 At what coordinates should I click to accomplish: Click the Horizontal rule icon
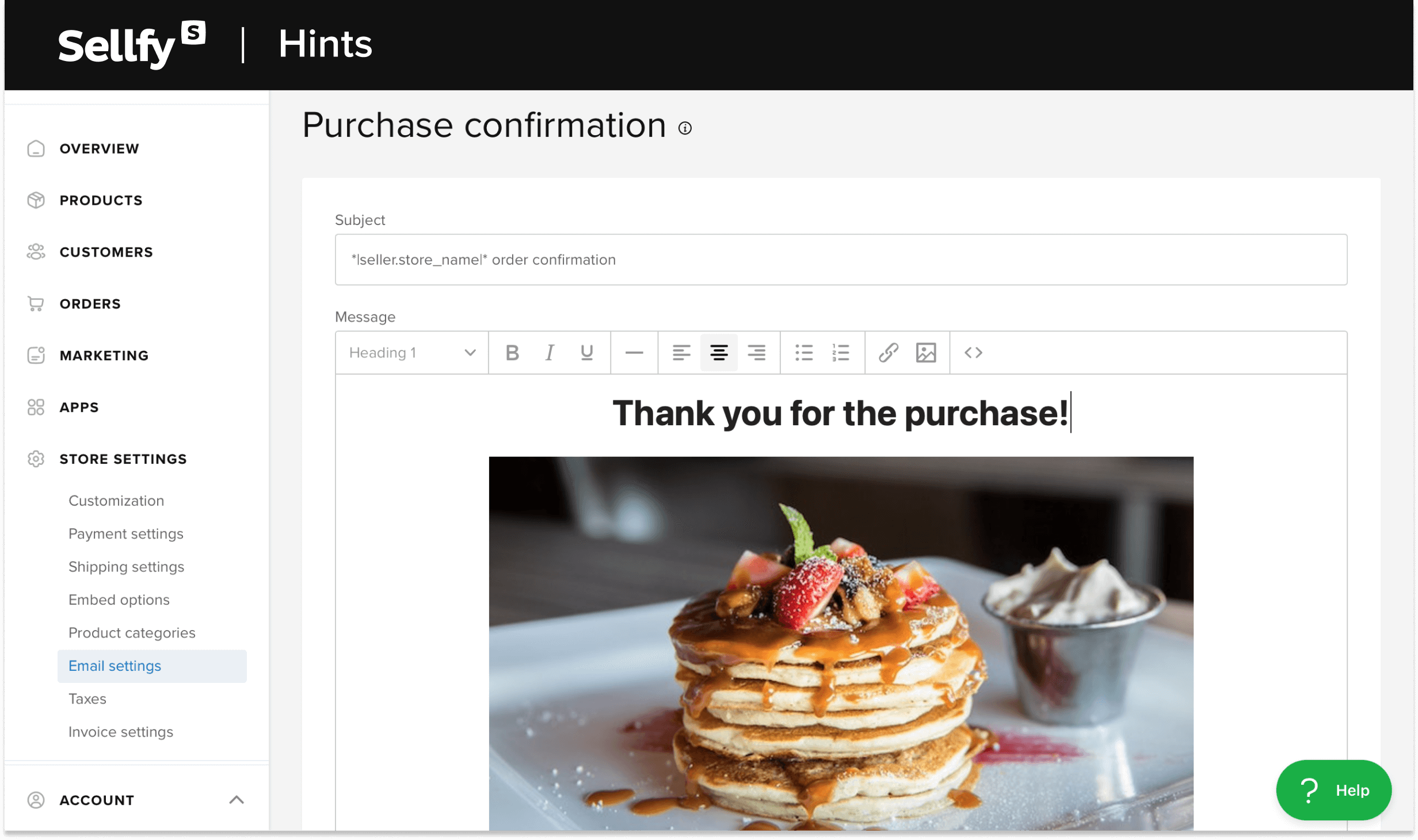click(x=633, y=352)
